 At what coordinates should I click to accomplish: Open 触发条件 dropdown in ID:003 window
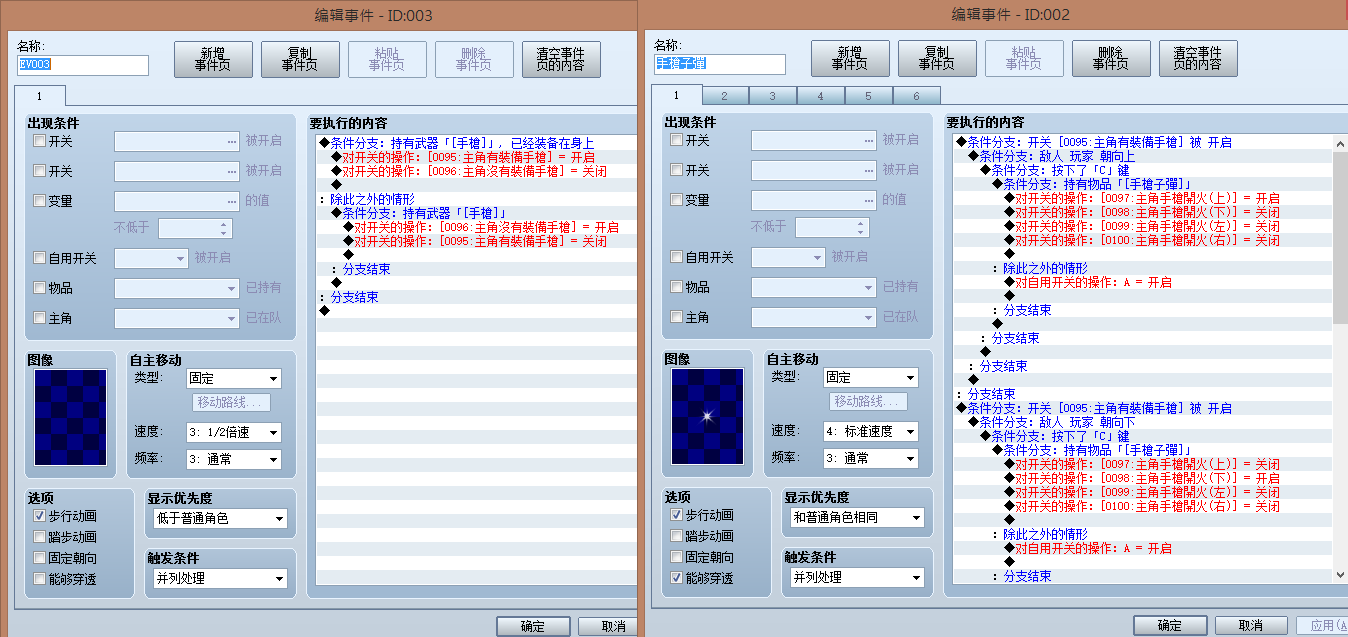tap(219, 579)
